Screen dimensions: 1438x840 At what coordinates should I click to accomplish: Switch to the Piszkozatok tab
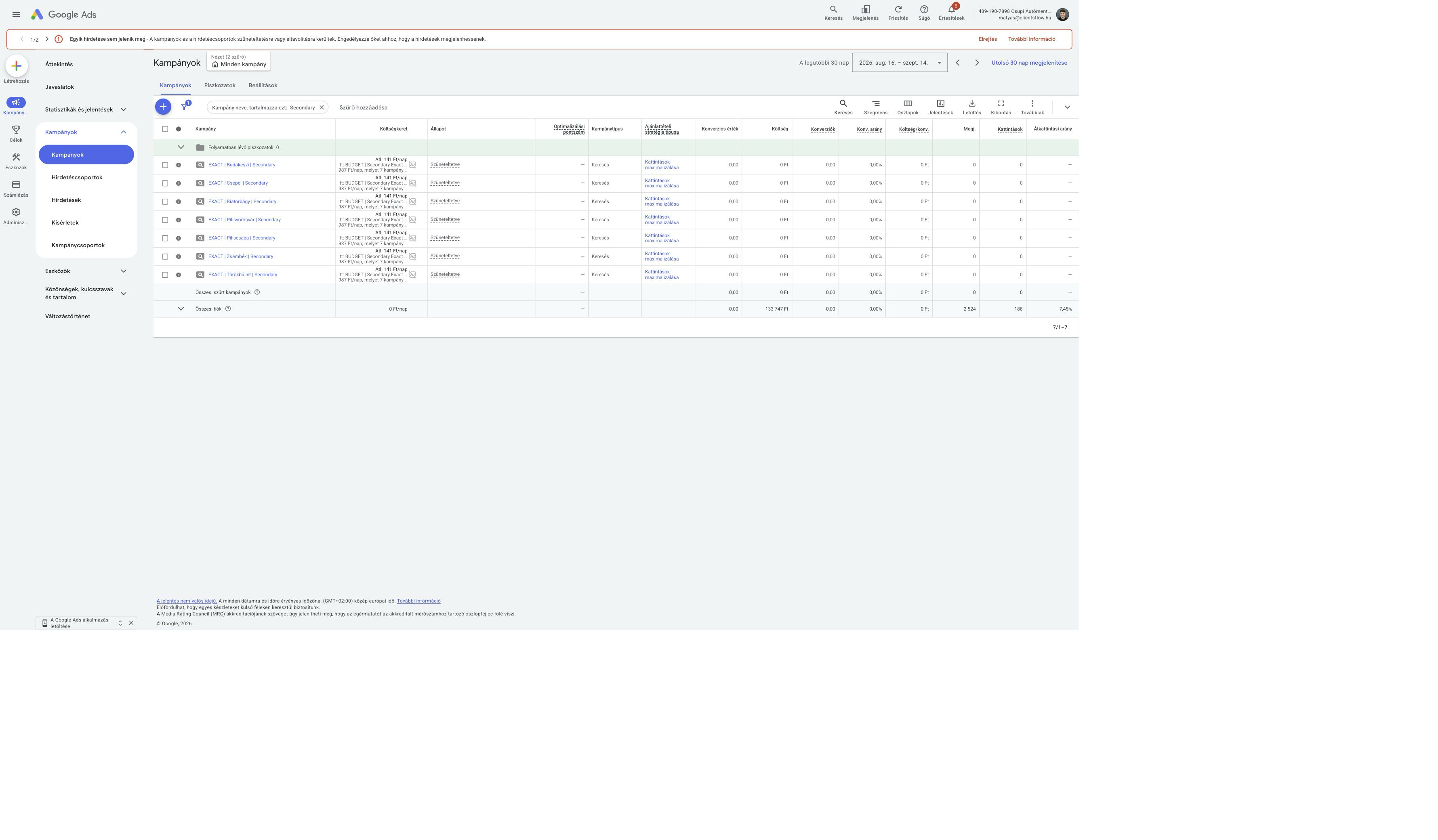tap(220, 86)
